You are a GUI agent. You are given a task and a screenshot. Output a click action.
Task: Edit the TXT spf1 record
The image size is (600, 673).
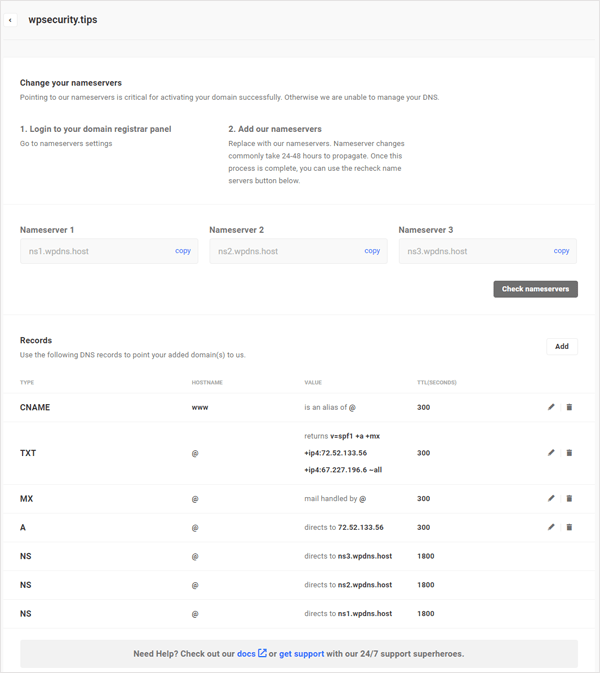tap(551, 452)
